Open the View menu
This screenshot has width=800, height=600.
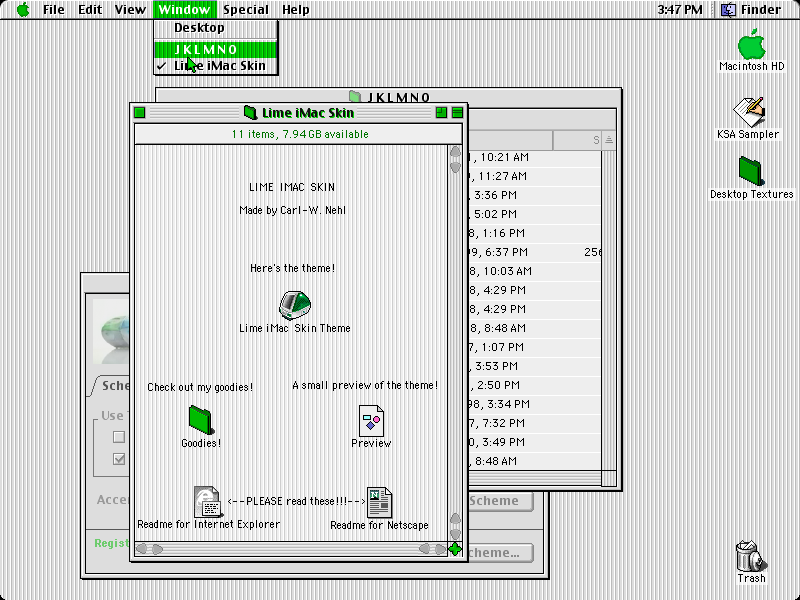(130, 10)
